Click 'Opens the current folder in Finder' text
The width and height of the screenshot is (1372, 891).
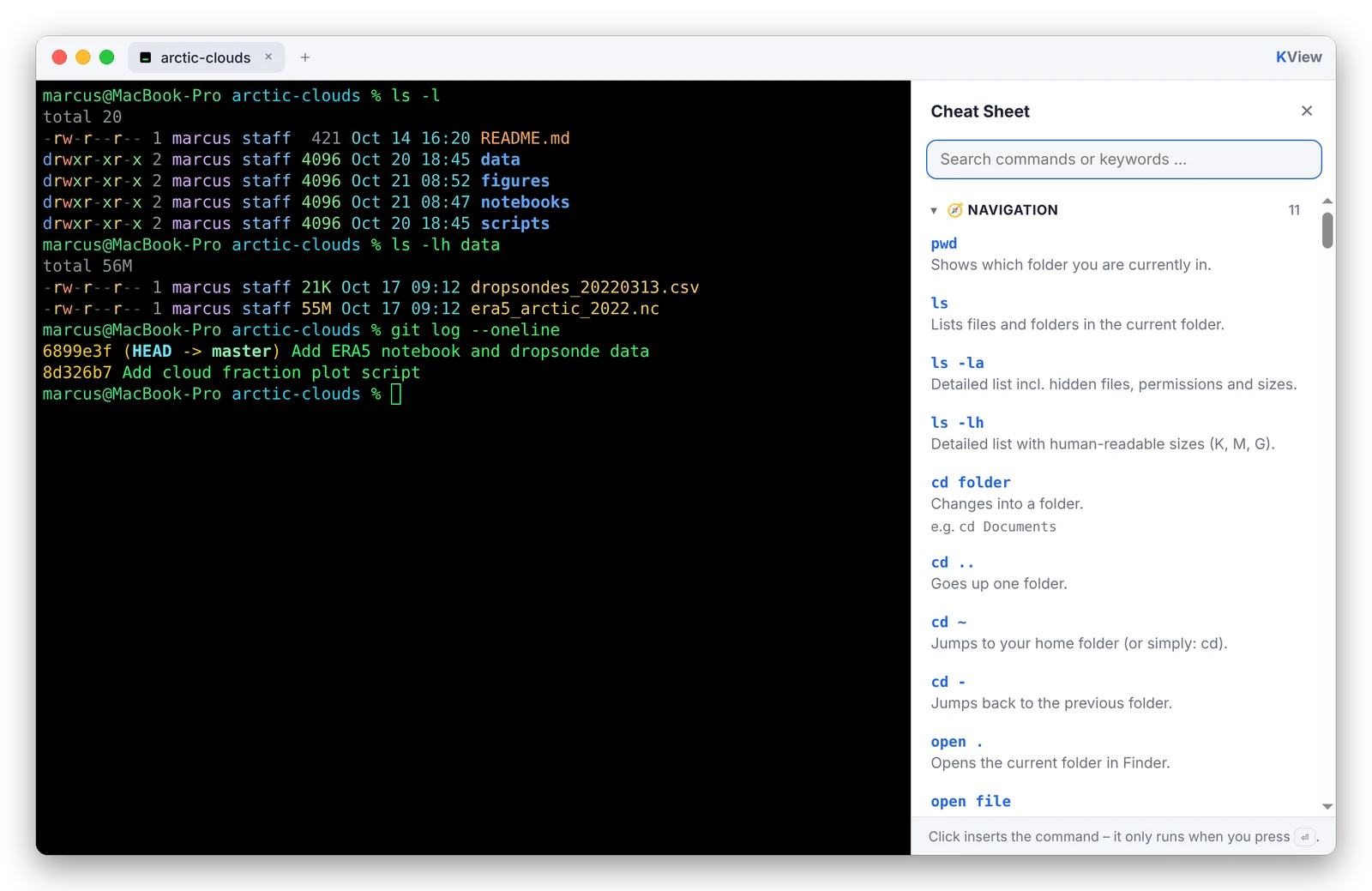click(1050, 763)
